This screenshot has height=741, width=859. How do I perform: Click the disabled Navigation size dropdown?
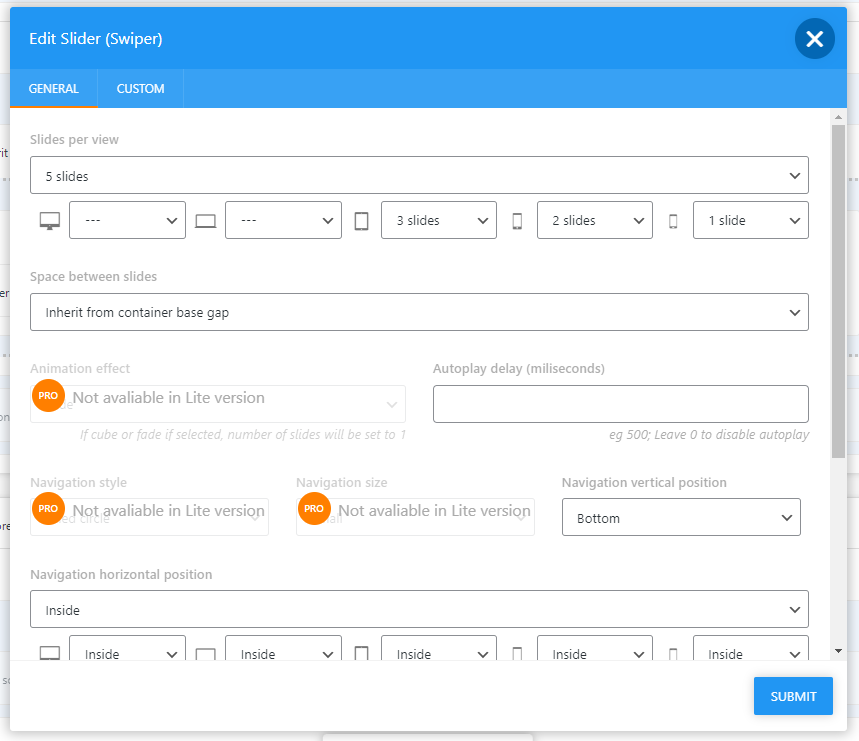pyautogui.click(x=415, y=517)
